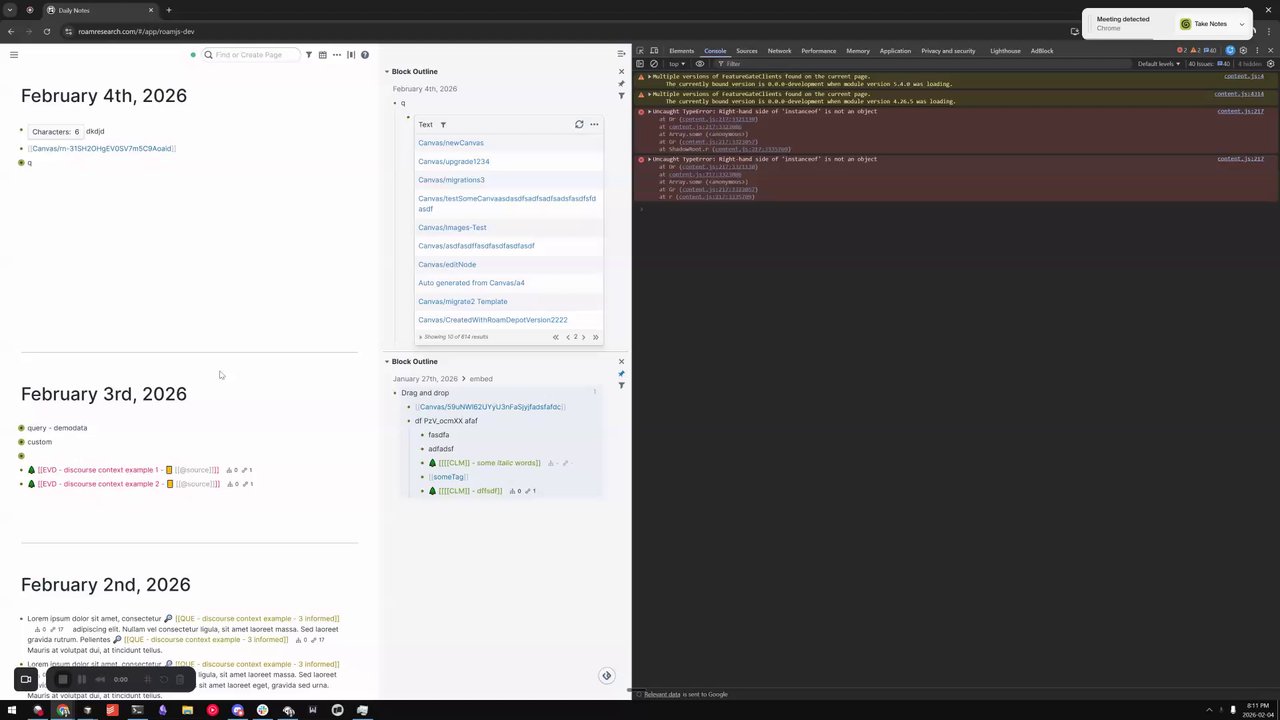This screenshot has height=720, width=1280.
Task: Toggle the Roam right sidebar icon
Action: [x=621, y=54]
